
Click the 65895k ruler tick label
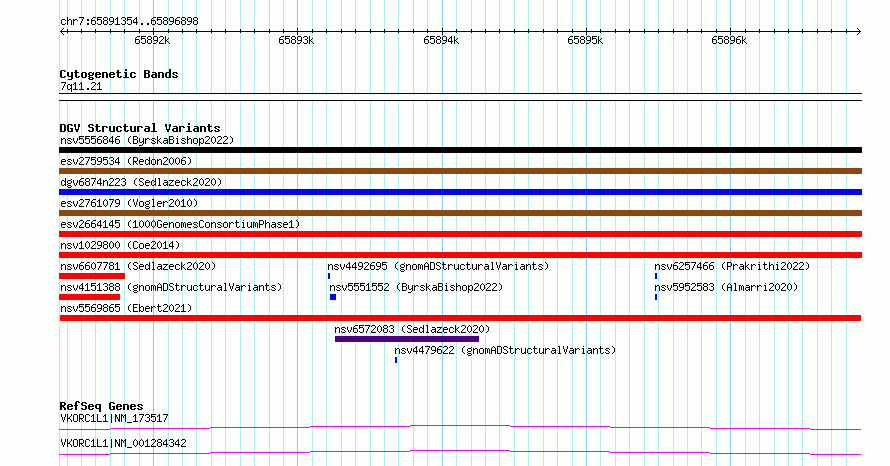585,40
